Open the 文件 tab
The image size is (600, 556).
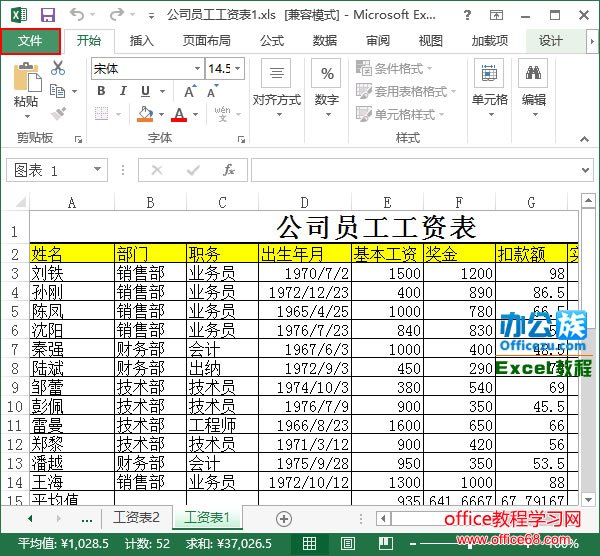point(30,41)
